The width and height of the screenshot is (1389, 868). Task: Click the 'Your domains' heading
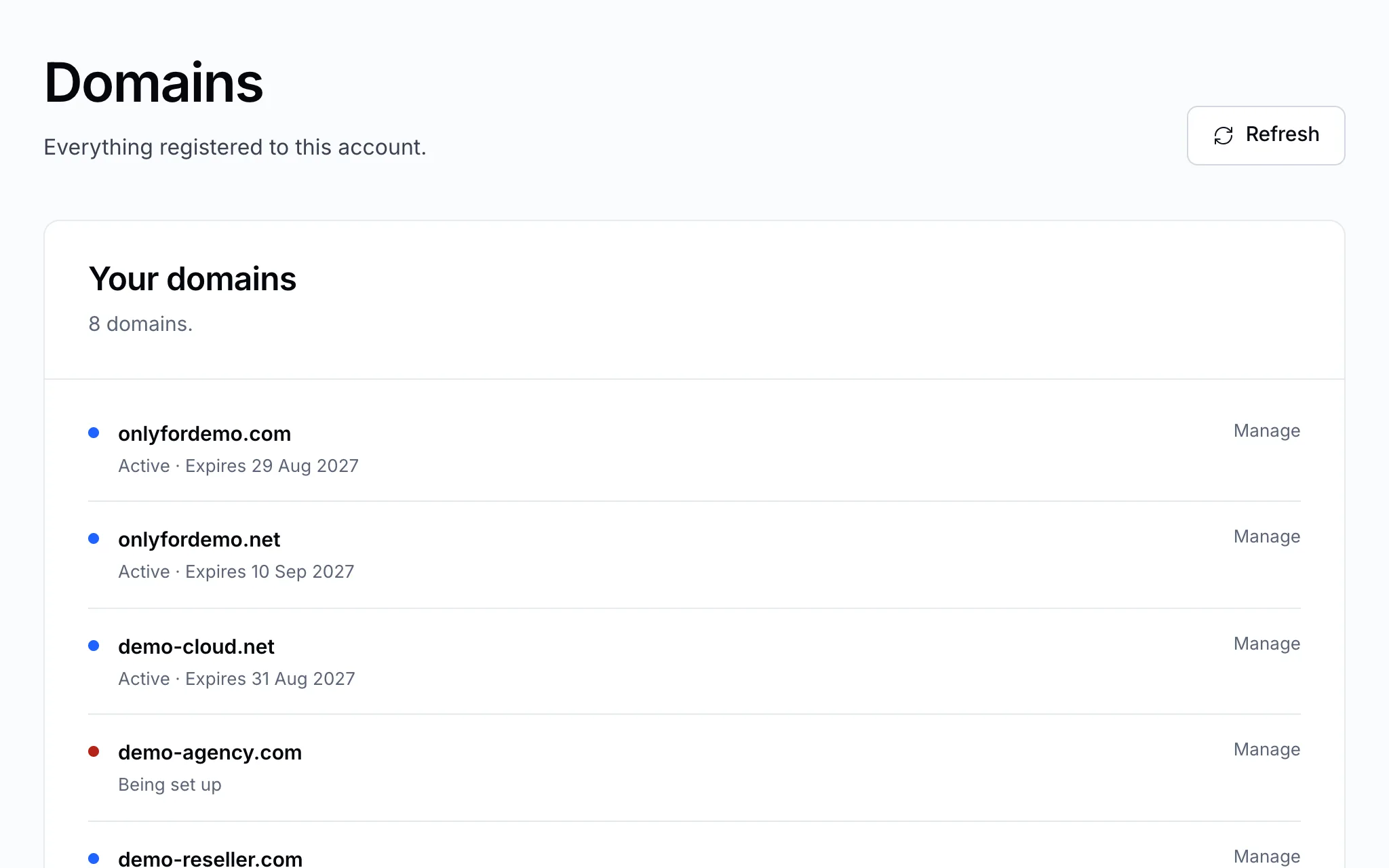click(193, 279)
